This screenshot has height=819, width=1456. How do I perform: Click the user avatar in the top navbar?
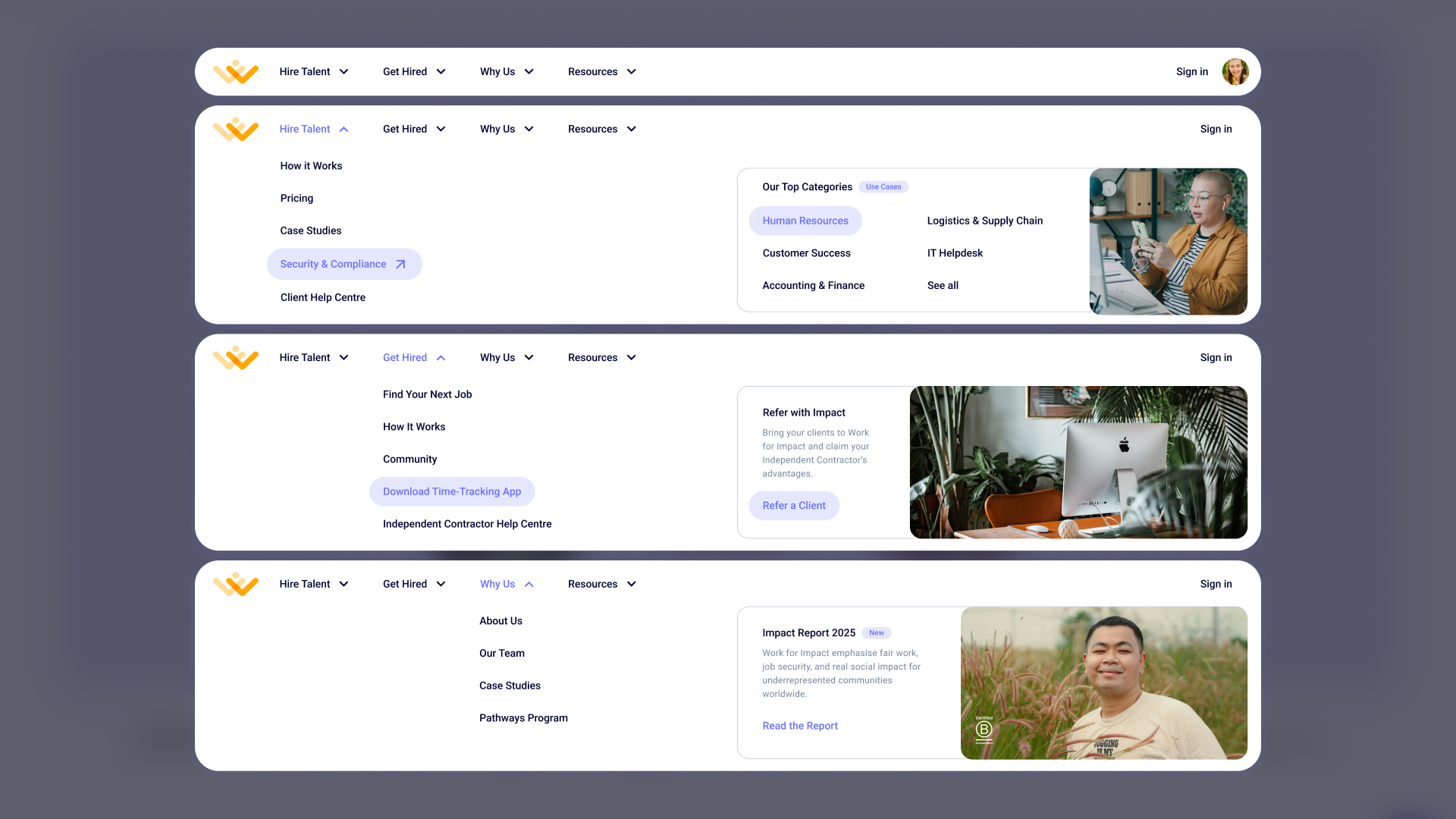[1235, 72]
